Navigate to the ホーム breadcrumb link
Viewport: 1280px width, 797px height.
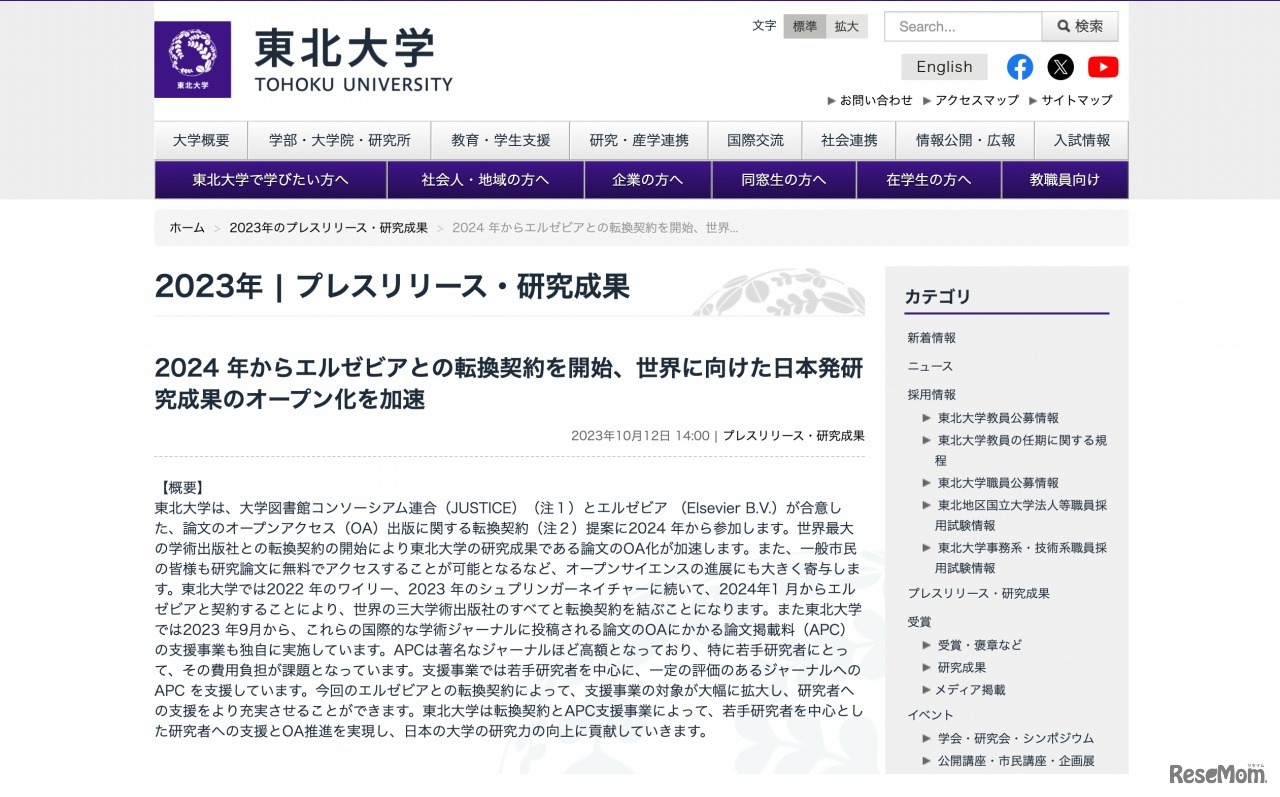(186, 227)
